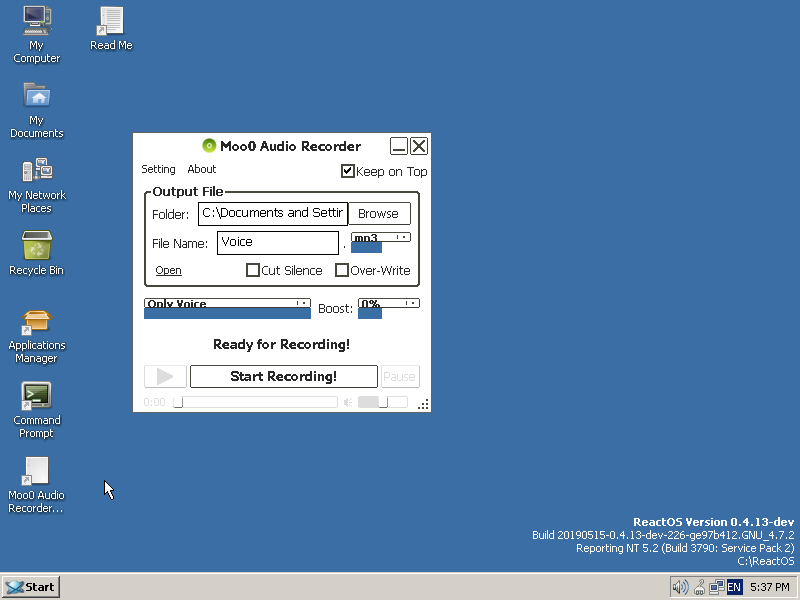
Task: Click the grayed Pause button
Action: click(x=400, y=377)
